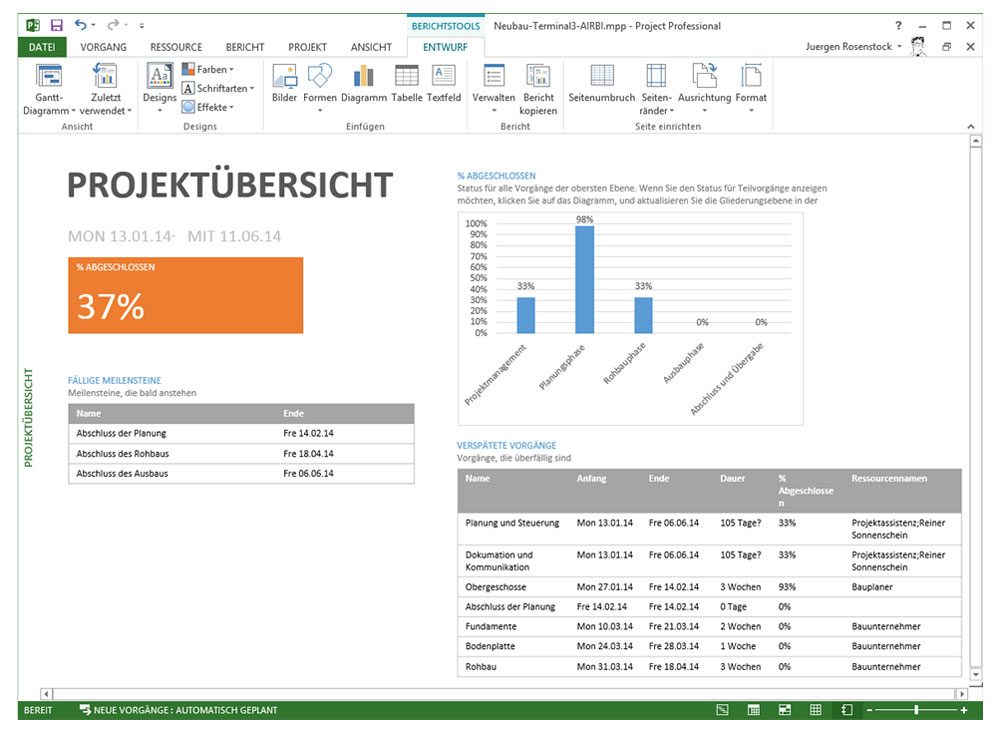Select the ENTWURF ribbon tab
Screen dimensions: 1000x729
(x=445, y=47)
